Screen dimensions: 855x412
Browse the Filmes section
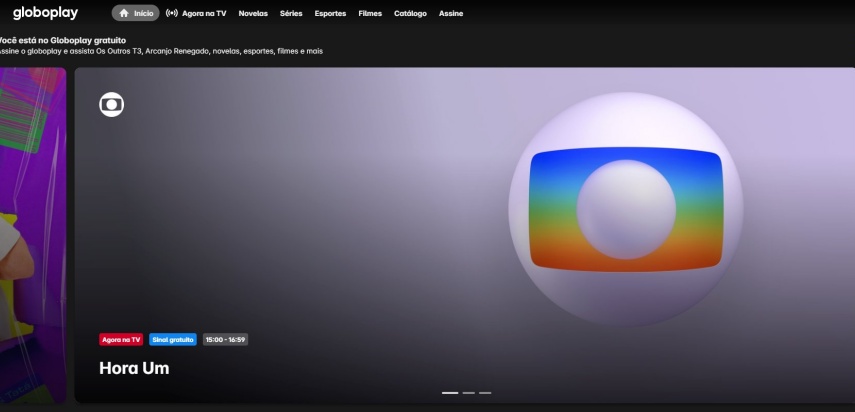[x=370, y=14]
